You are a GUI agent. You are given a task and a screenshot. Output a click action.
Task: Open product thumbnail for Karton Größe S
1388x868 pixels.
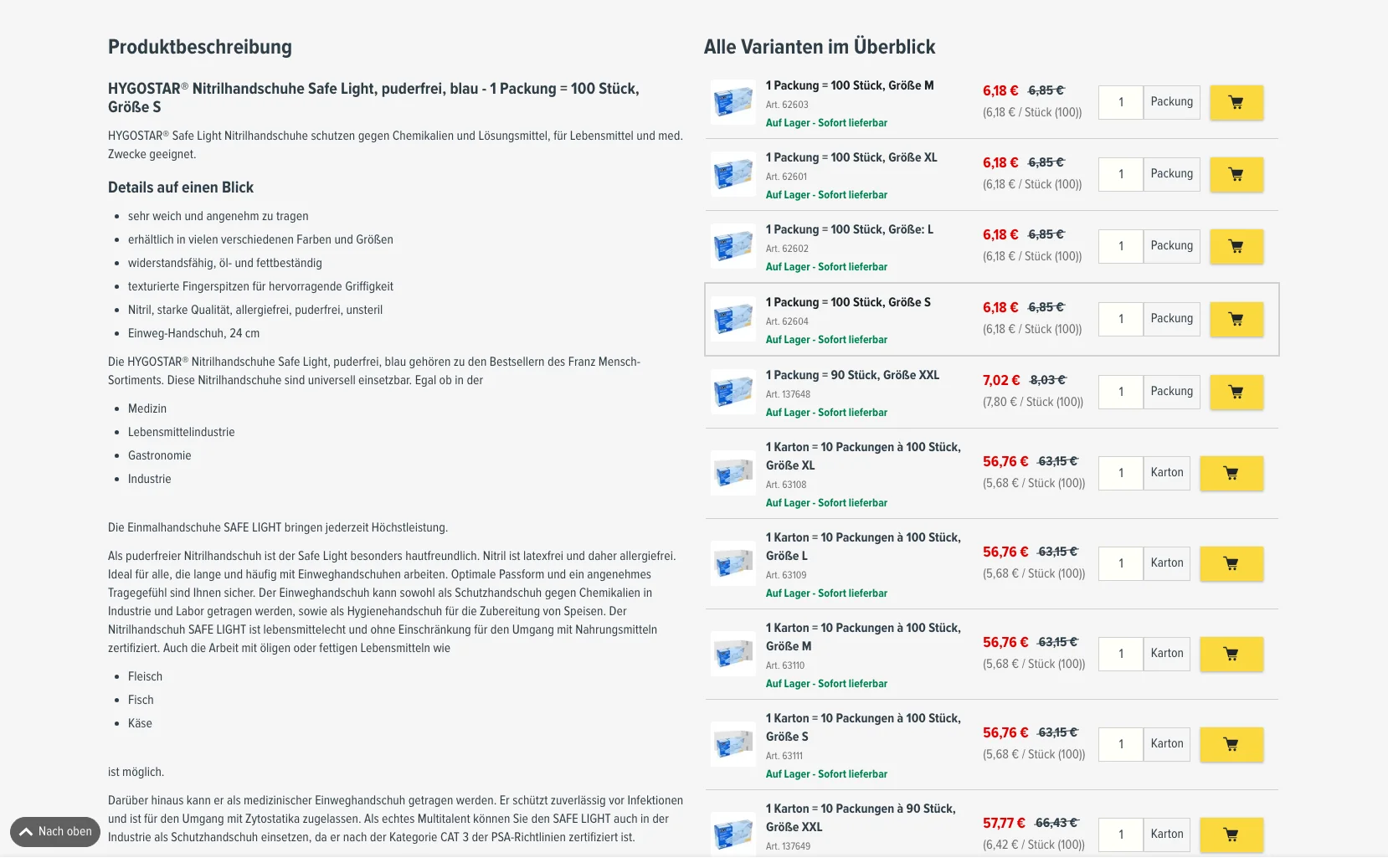tap(733, 744)
